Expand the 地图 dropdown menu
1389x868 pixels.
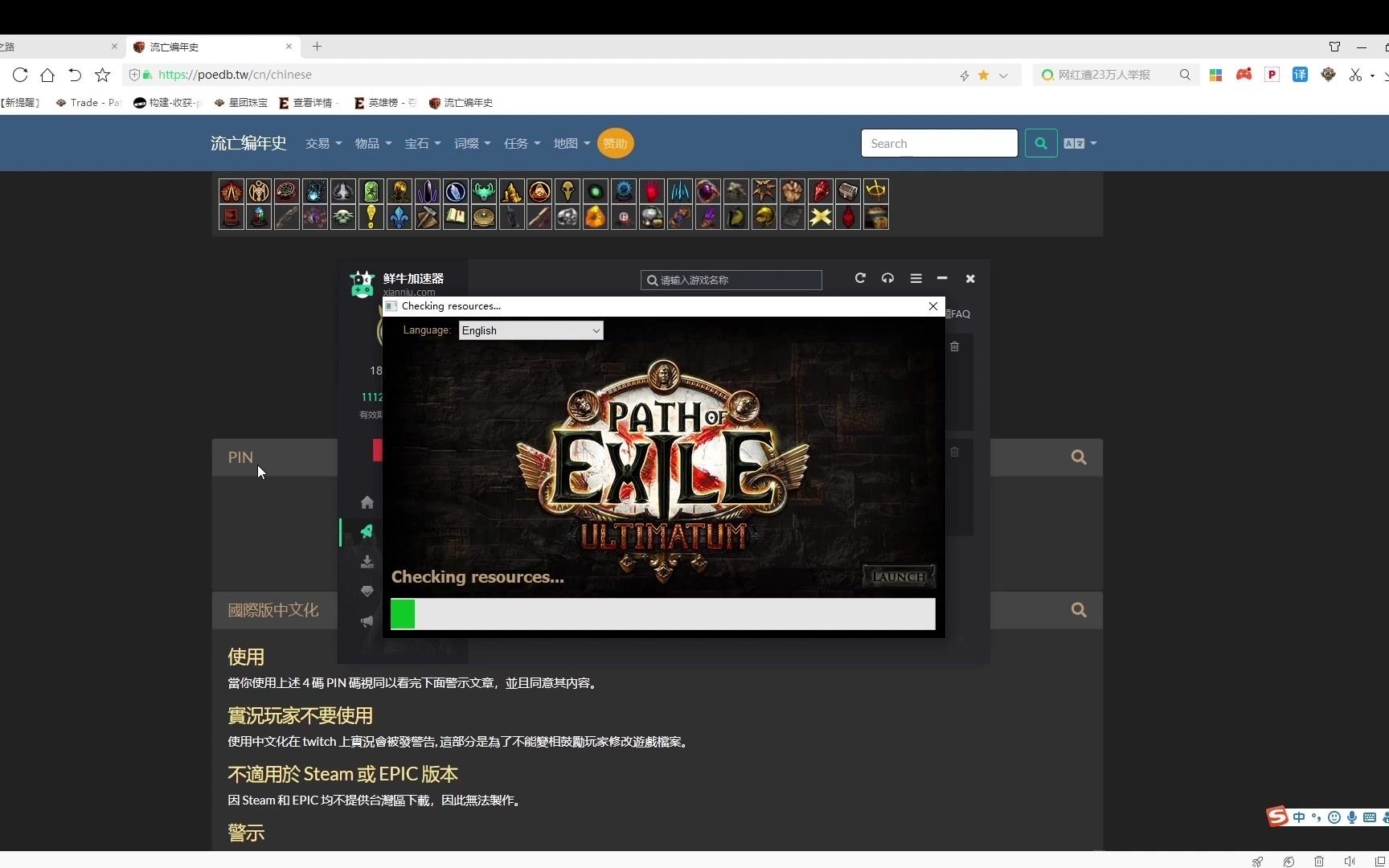[x=572, y=143]
